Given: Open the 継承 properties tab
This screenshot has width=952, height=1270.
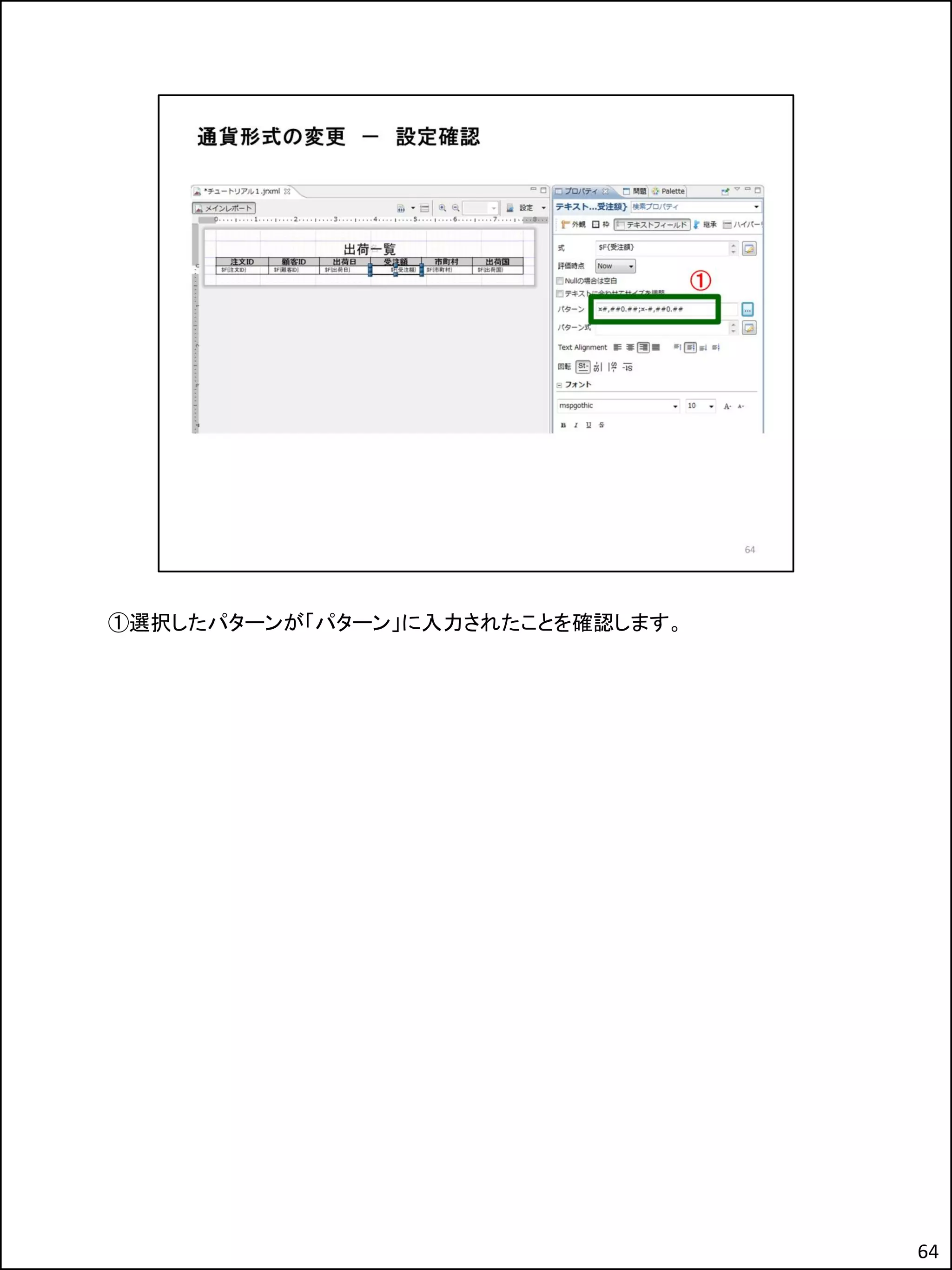Looking at the screenshot, I should 705,225.
